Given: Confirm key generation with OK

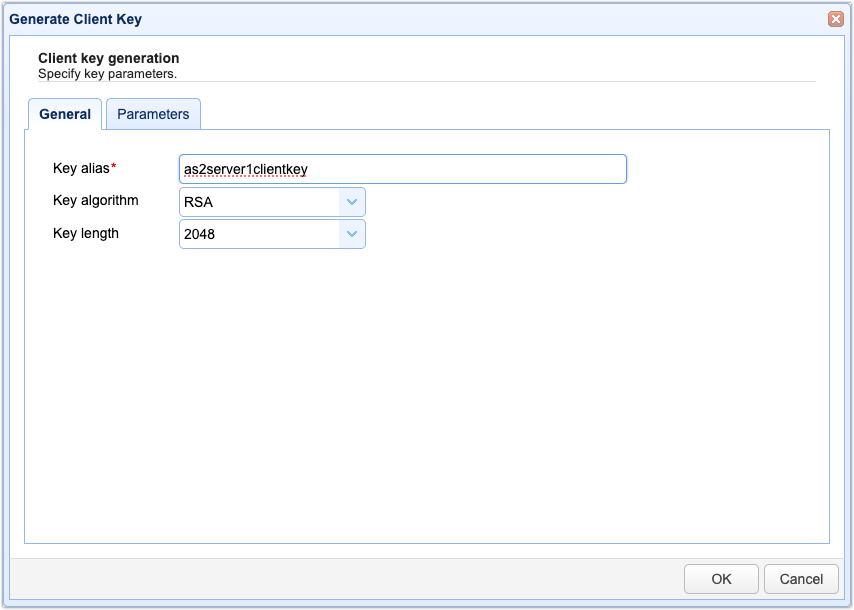Looking at the screenshot, I should tap(721, 579).
